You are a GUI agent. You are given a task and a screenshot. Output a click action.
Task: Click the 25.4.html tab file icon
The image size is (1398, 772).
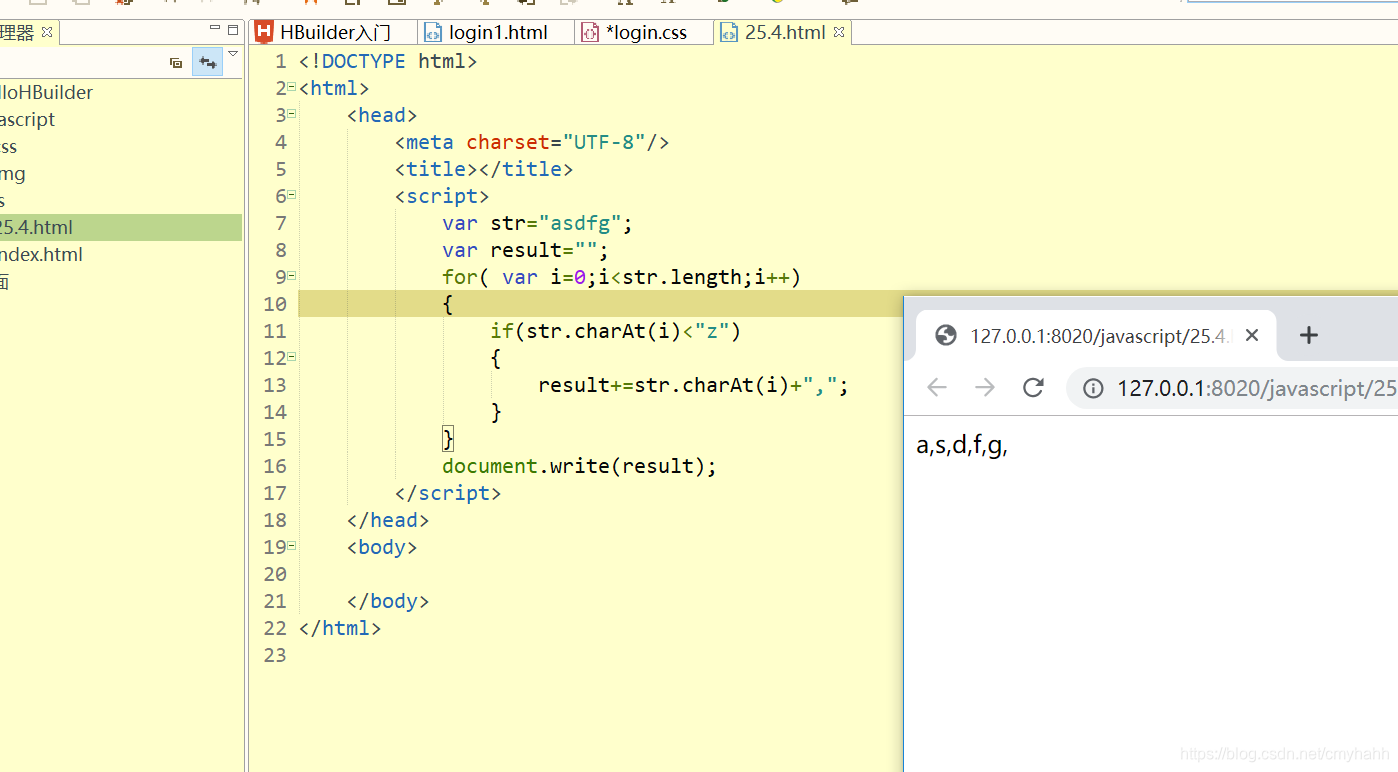[729, 32]
